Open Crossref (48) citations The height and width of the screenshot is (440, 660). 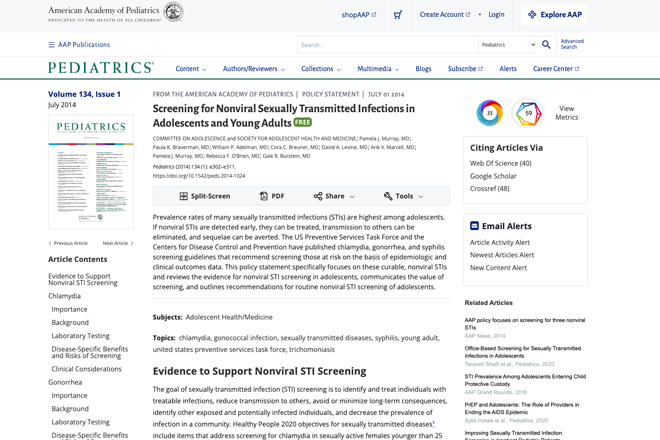tap(490, 189)
